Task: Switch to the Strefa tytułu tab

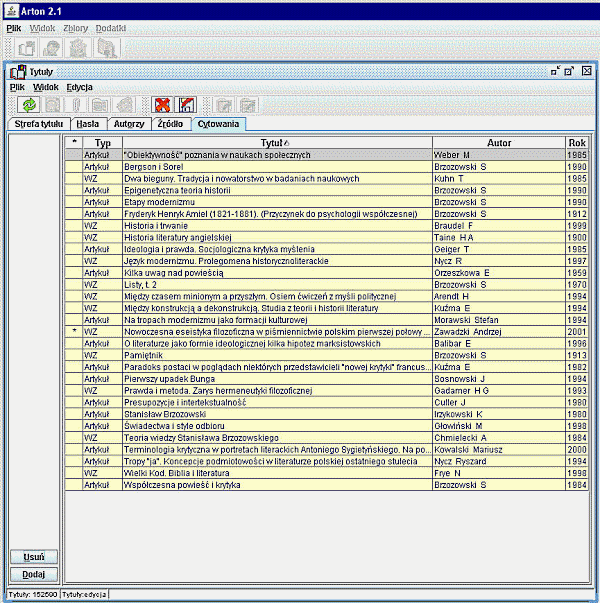Action: click(38, 124)
